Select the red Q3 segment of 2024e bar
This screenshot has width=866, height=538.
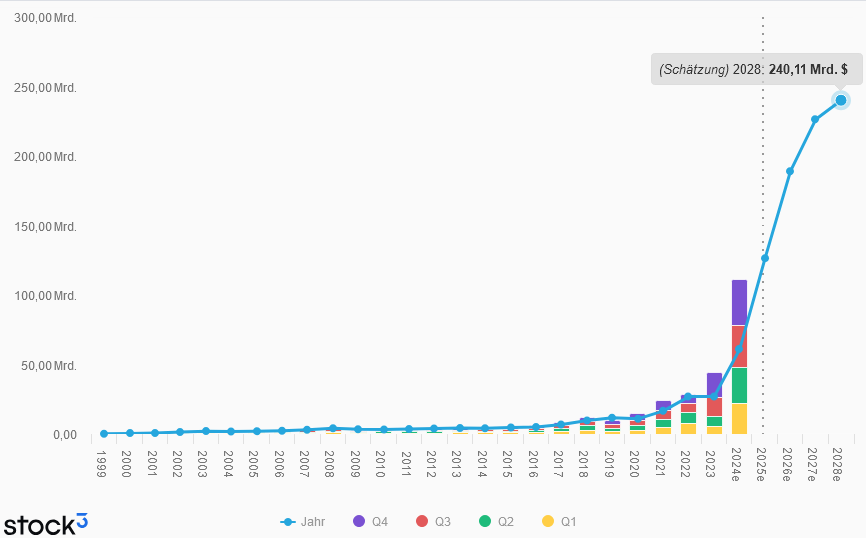coord(739,346)
